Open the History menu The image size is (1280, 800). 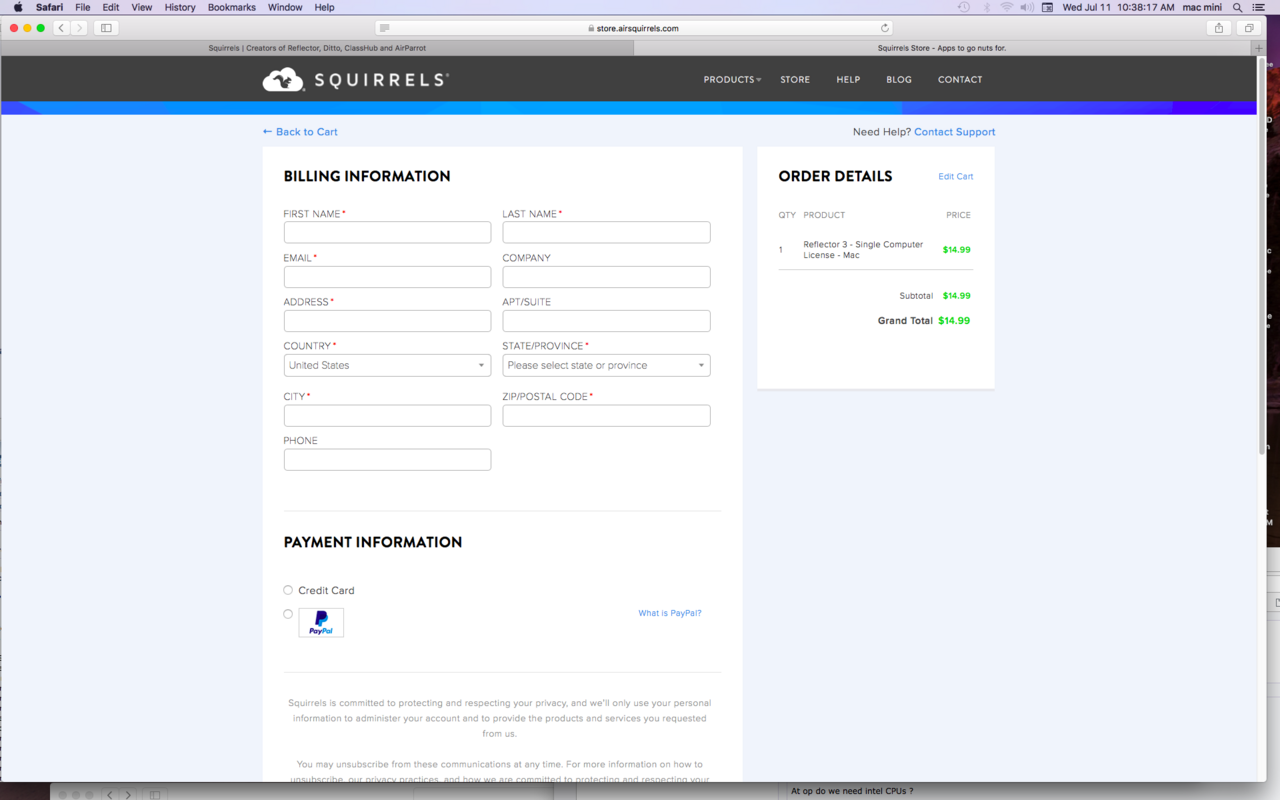[x=180, y=7]
